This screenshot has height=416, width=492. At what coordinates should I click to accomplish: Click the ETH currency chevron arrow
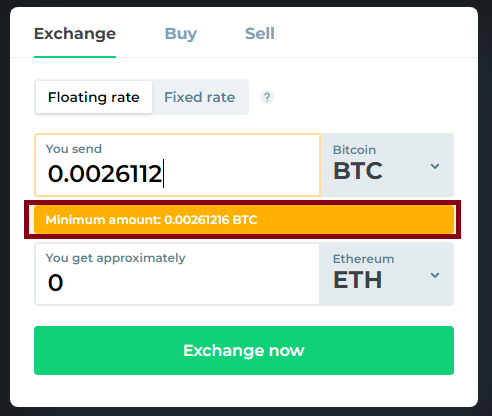435,275
